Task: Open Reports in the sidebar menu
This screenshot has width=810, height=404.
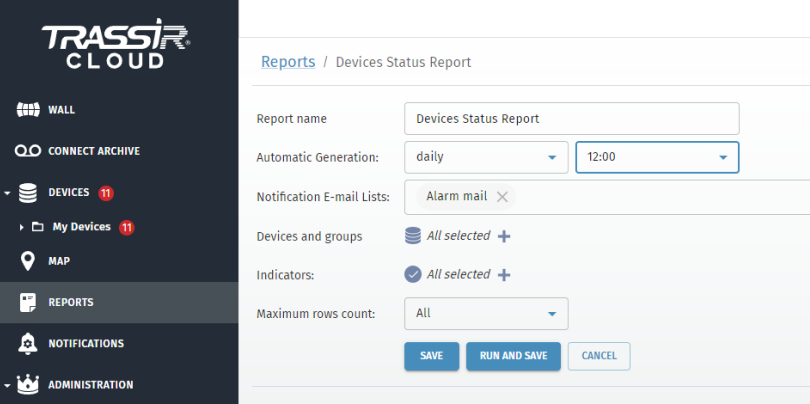Action: tap(70, 302)
